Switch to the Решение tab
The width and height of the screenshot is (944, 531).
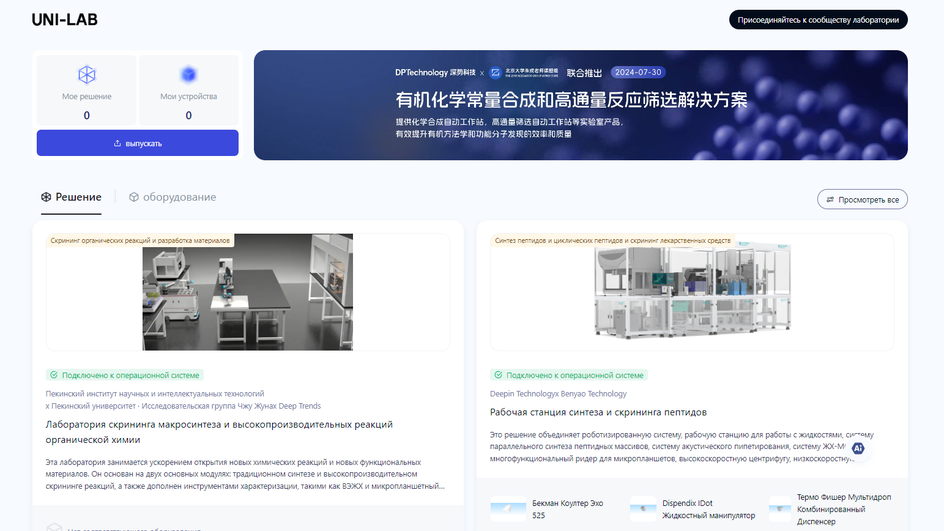(71, 197)
